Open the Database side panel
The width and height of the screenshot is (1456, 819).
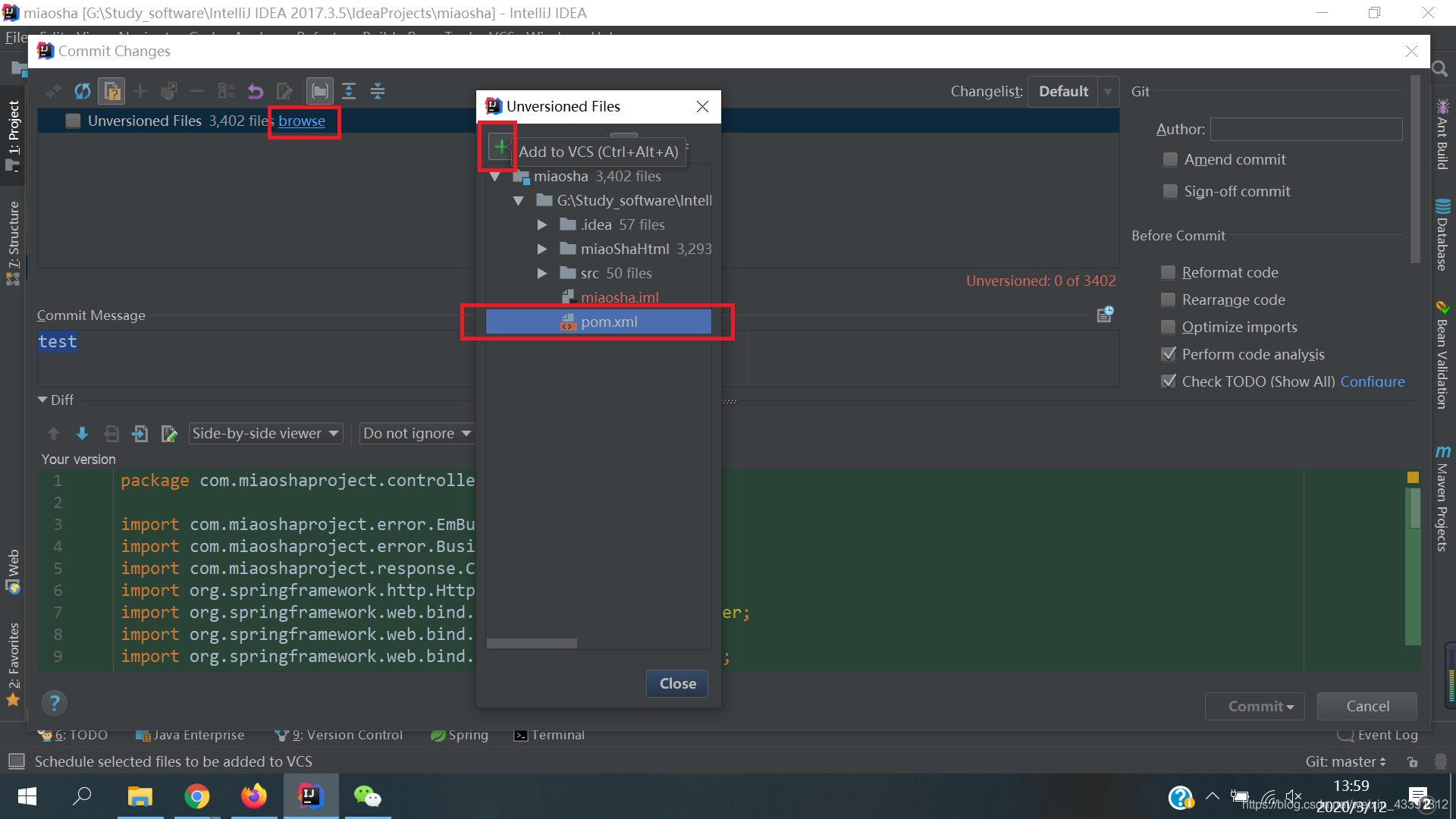click(1442, 234)
